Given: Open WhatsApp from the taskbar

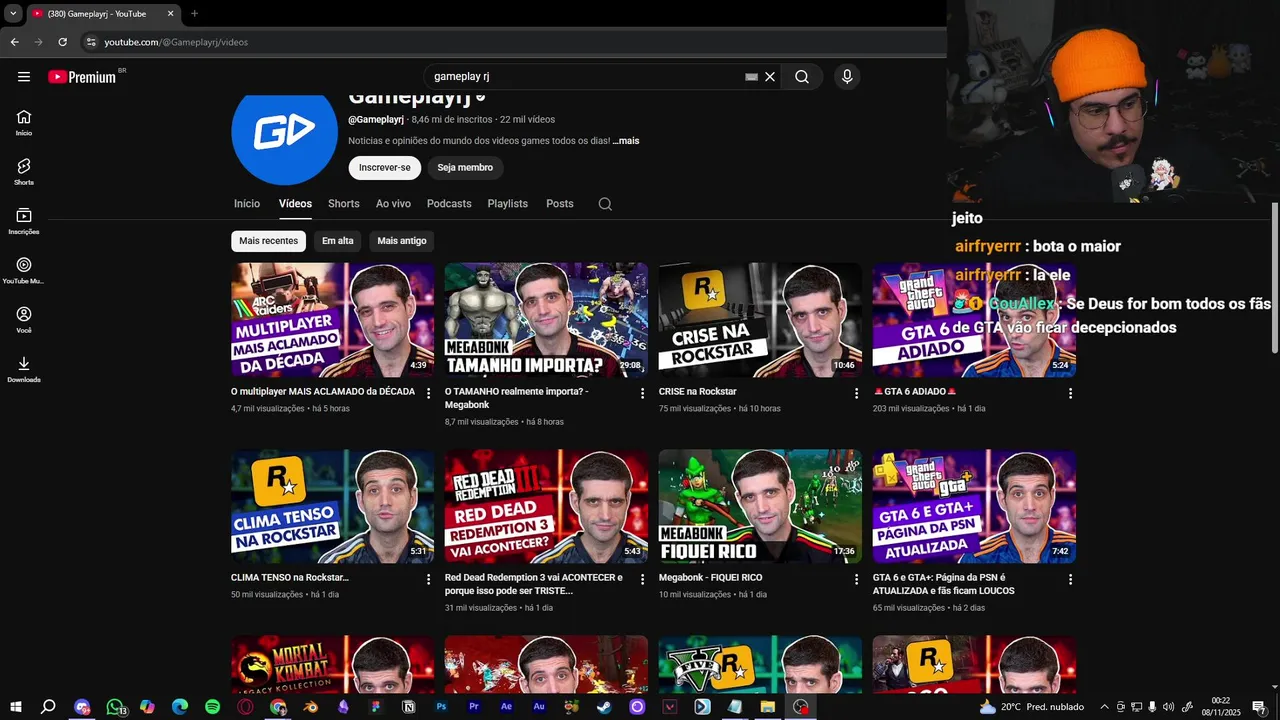Looking at the screenshot, I should (x=115, y=707).
